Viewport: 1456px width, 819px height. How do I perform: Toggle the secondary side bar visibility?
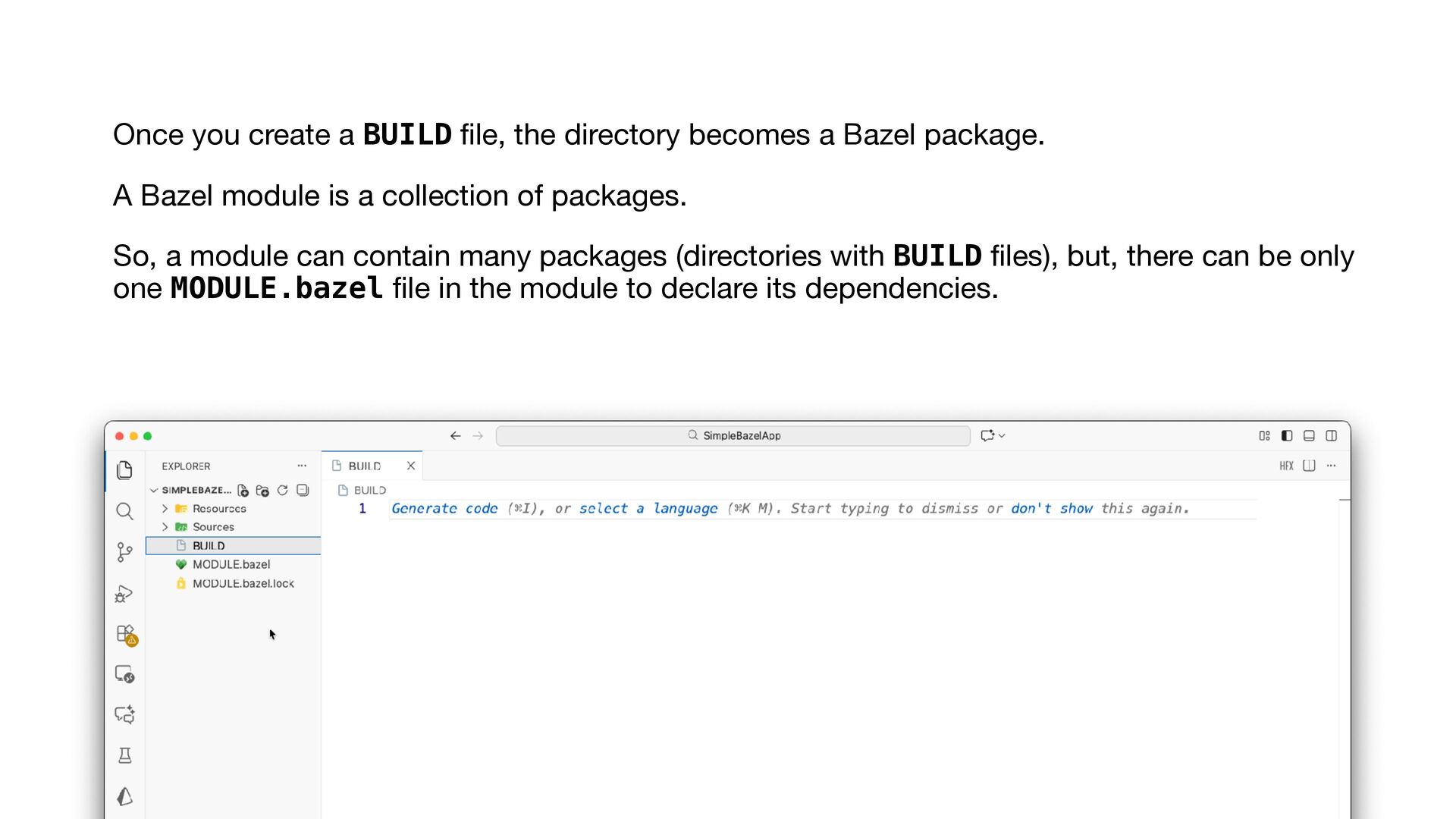pos(1331,436)
